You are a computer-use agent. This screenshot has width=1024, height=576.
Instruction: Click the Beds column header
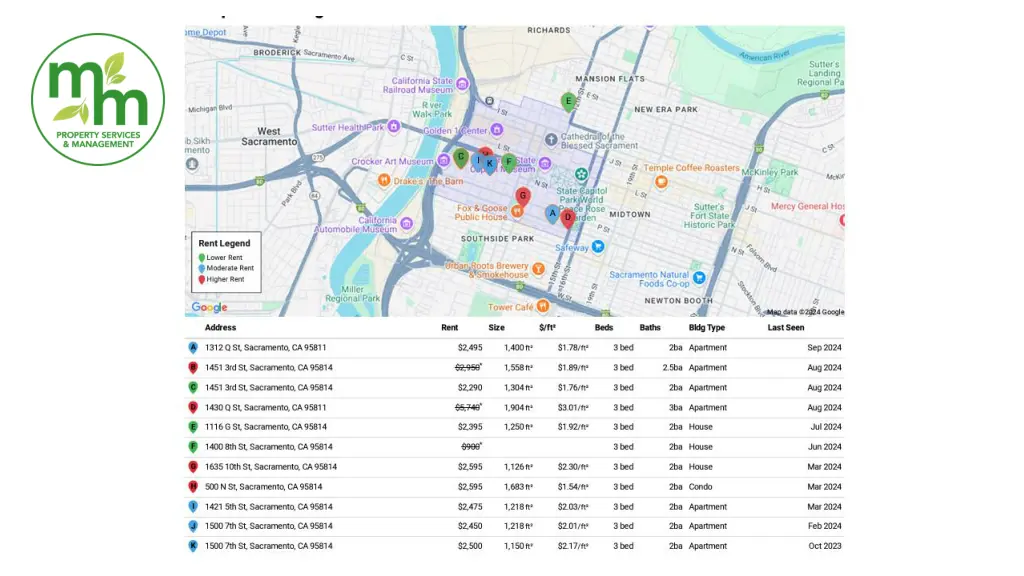604,328
